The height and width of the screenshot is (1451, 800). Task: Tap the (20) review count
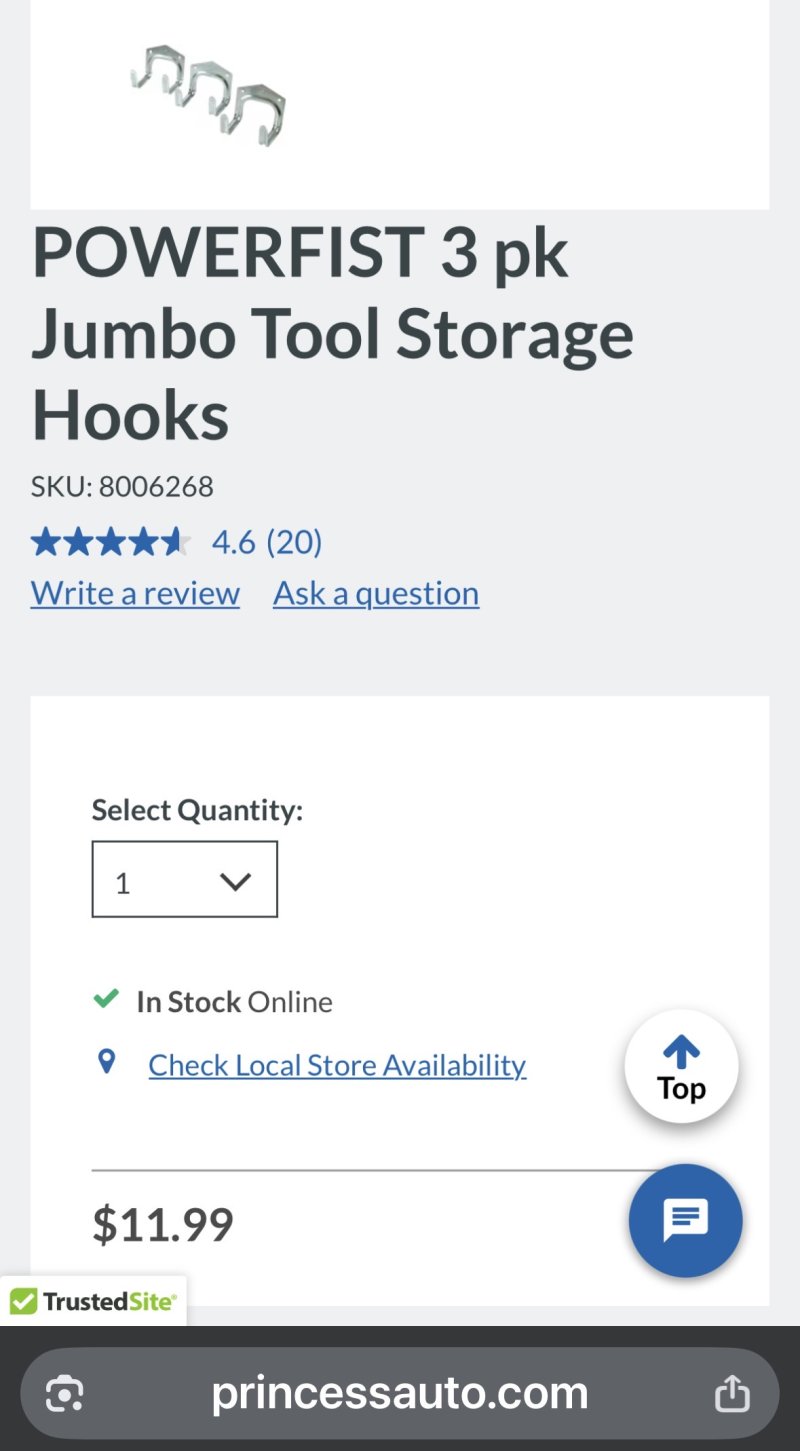(x=294, y=542)
